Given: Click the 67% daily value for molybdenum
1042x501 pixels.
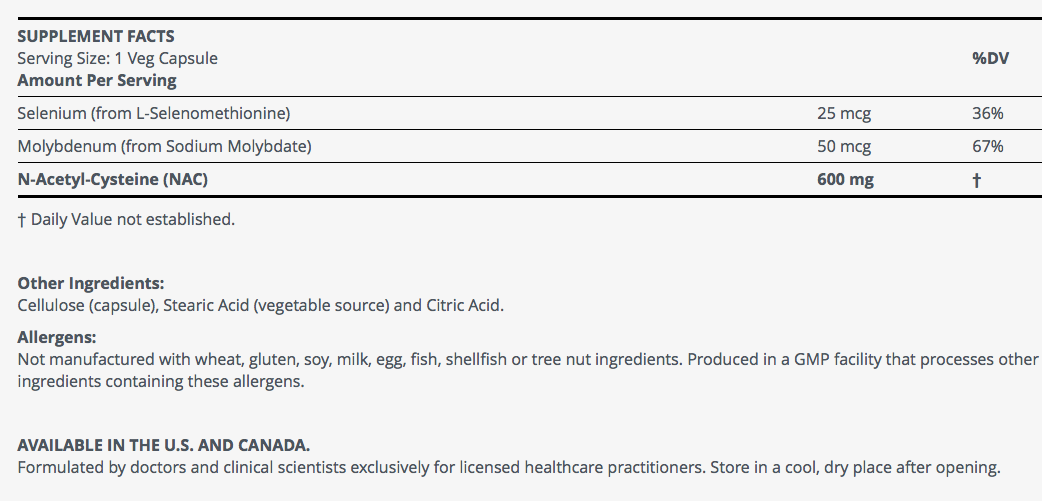Looking at the screenshot, I should click(987, 146).
